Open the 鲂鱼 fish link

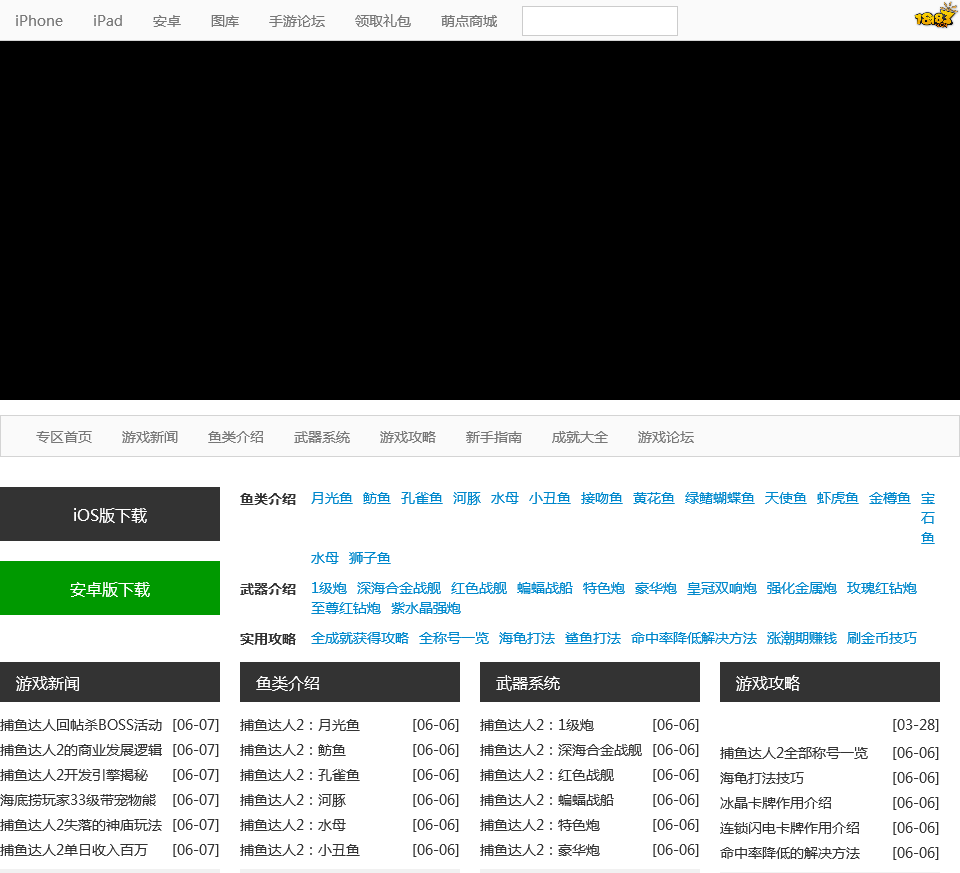coord(377,498)
